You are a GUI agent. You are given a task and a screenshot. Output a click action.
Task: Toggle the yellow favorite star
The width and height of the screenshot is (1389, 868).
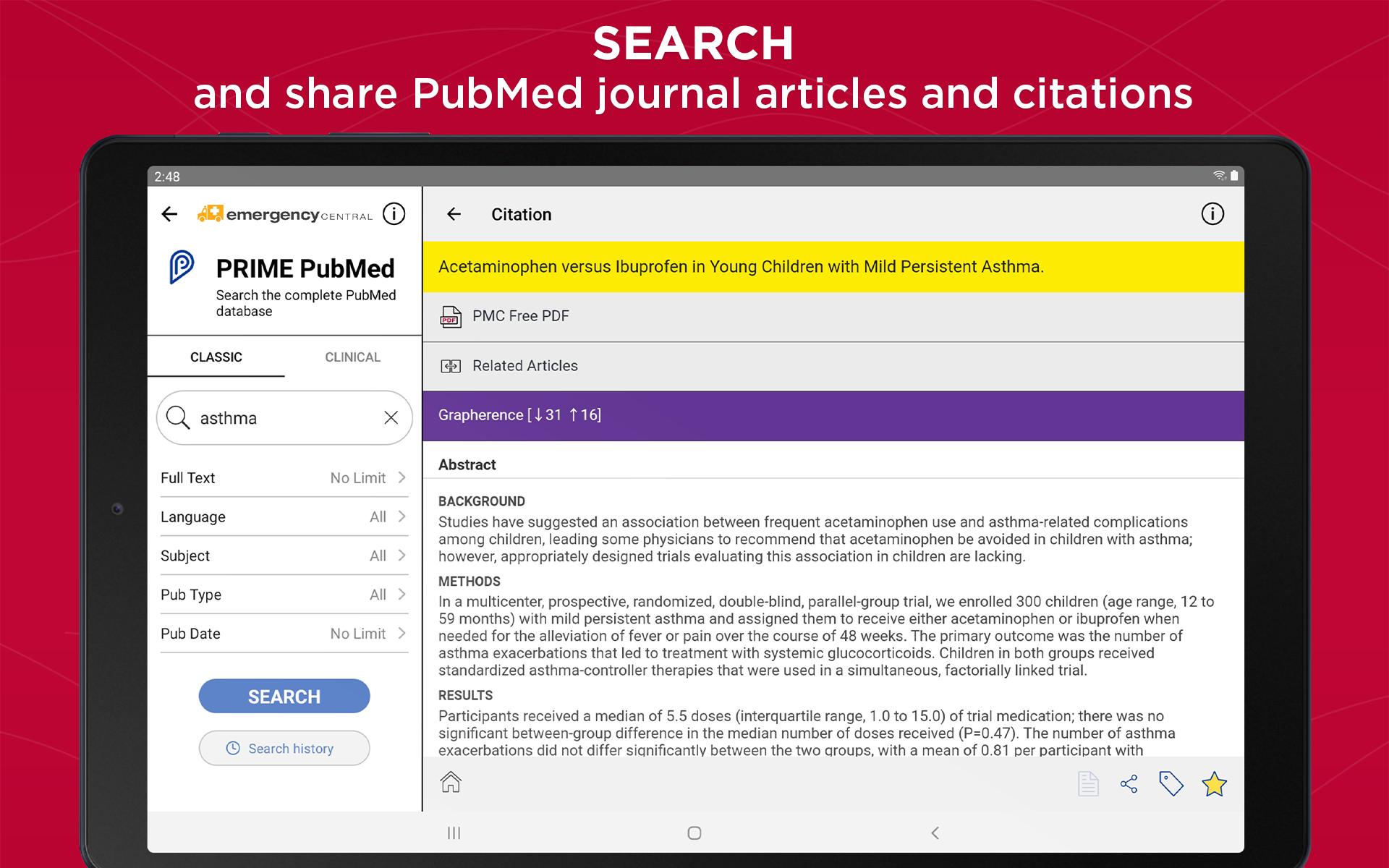click(1214, 784)
